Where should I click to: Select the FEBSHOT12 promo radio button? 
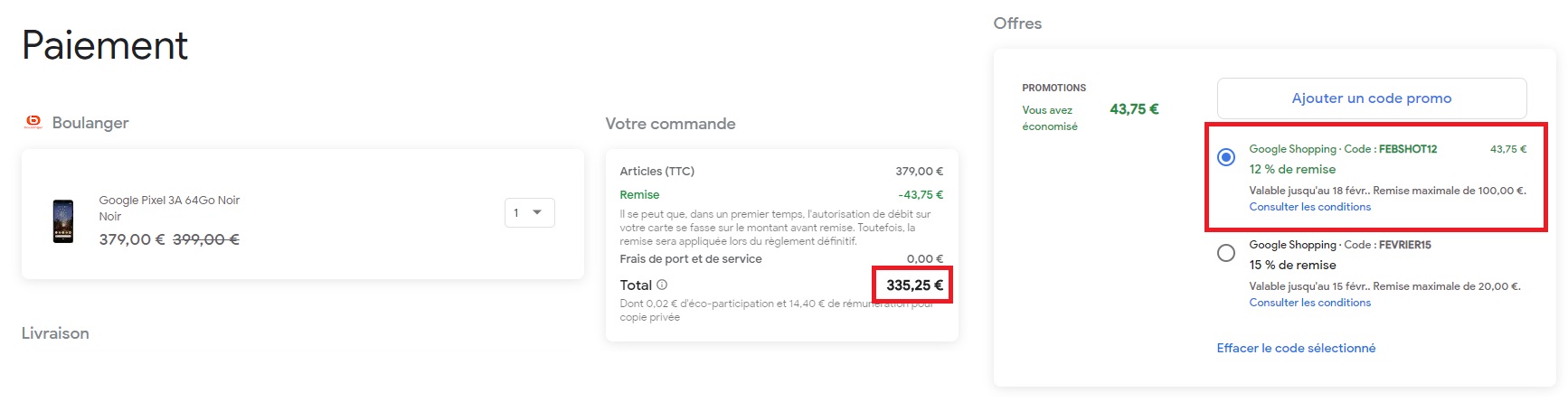1226,157
